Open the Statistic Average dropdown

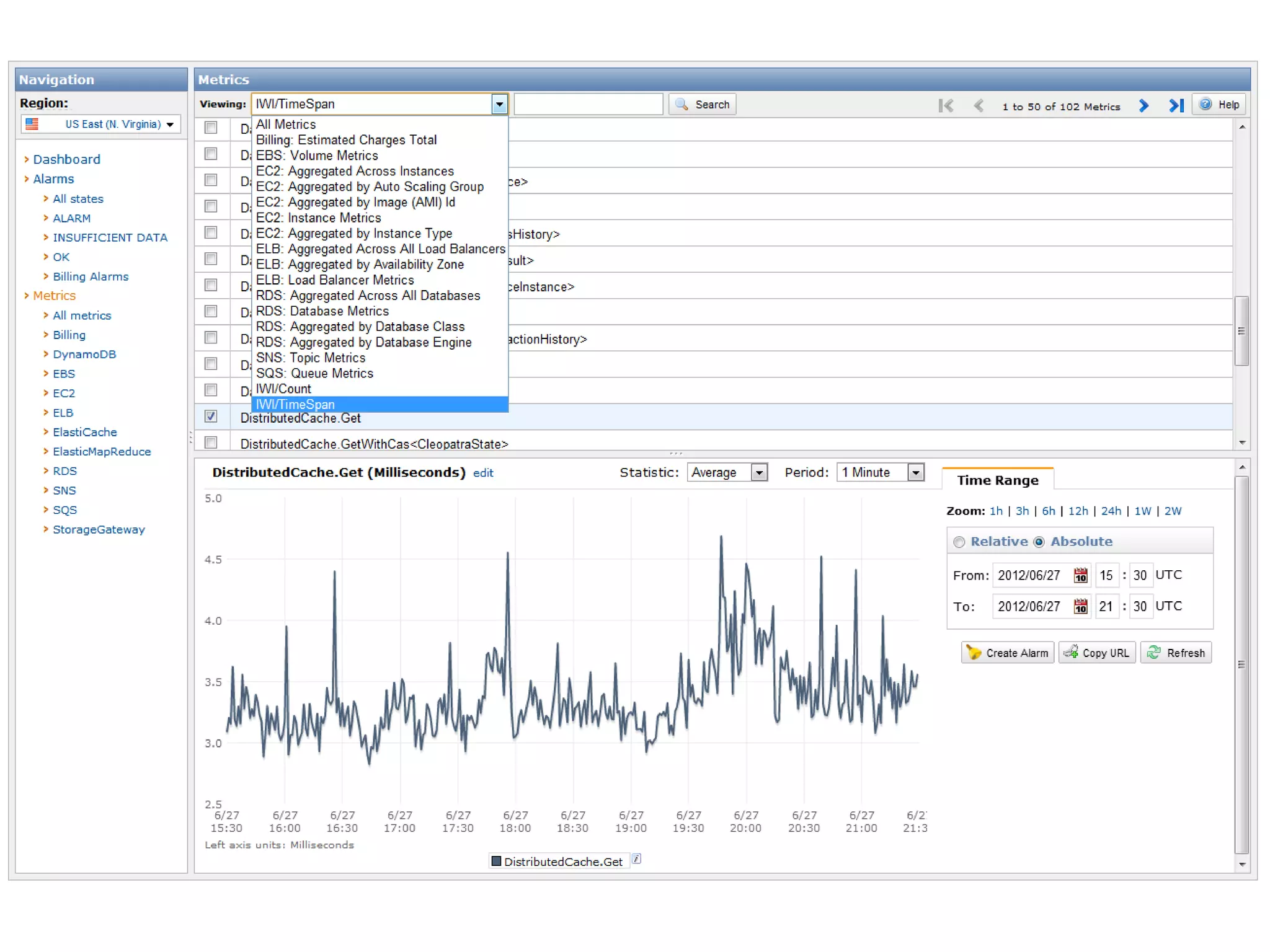[x=759, y=473]
